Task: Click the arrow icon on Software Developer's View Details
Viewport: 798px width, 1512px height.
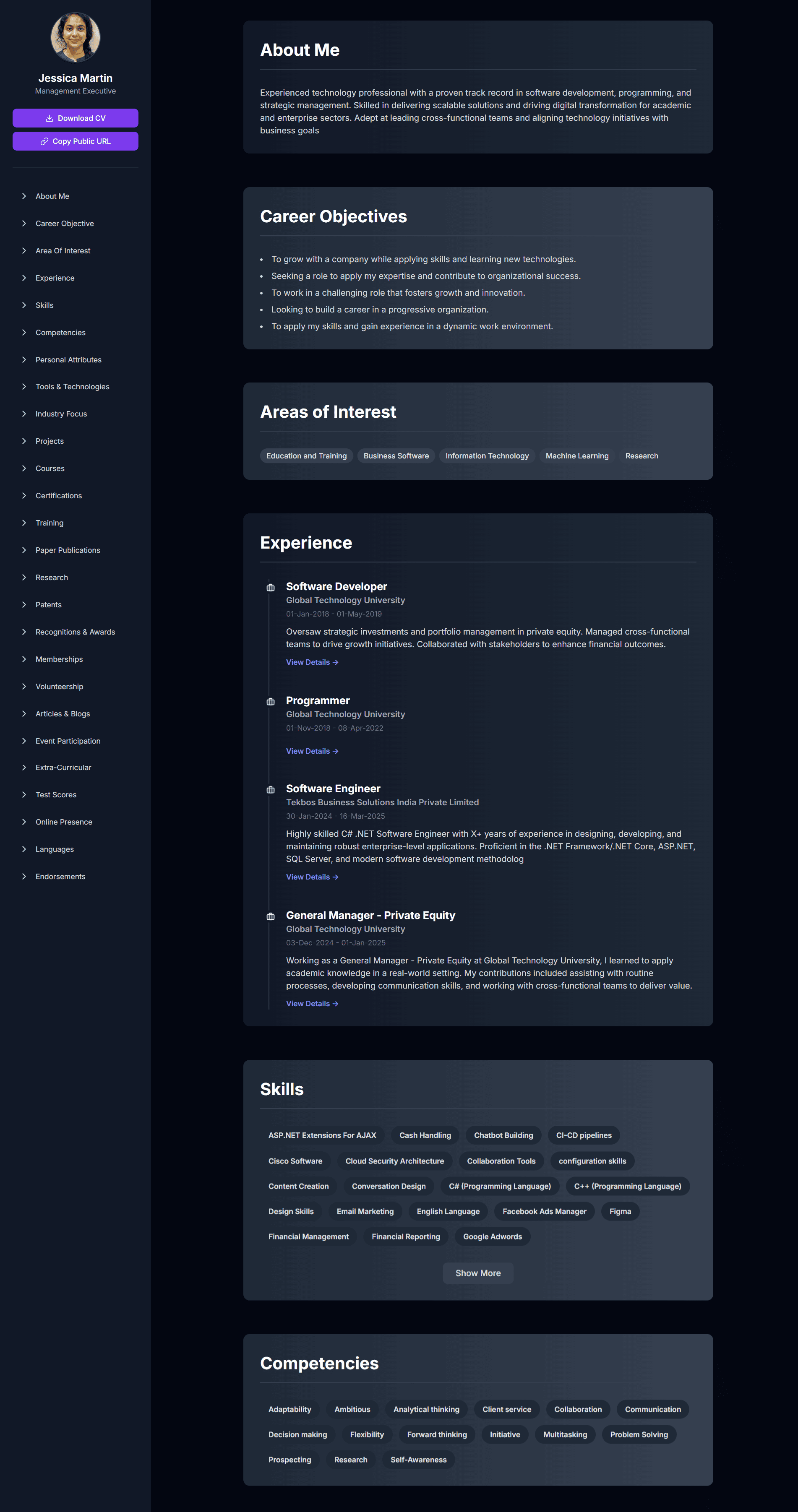Action: tap(335, 662)
